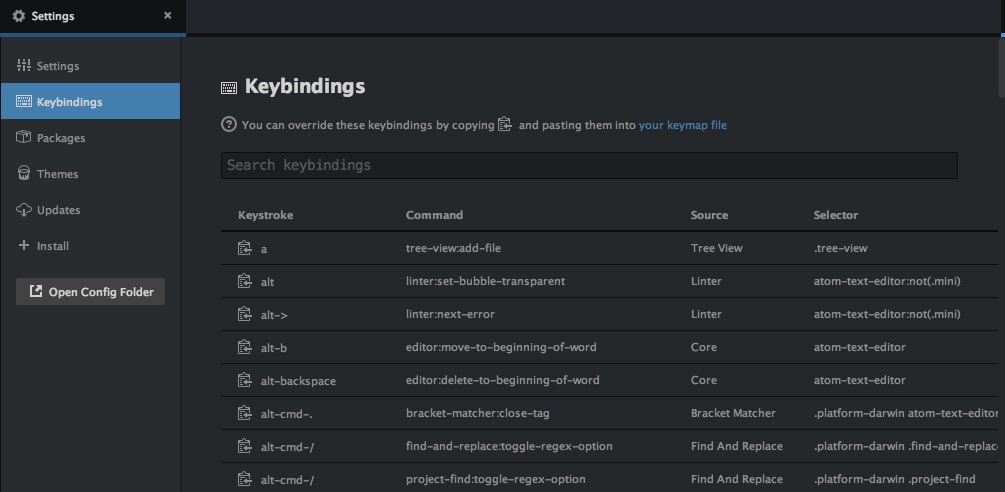
Task: Click the Keystroke column header
Action: click(265, 215)
